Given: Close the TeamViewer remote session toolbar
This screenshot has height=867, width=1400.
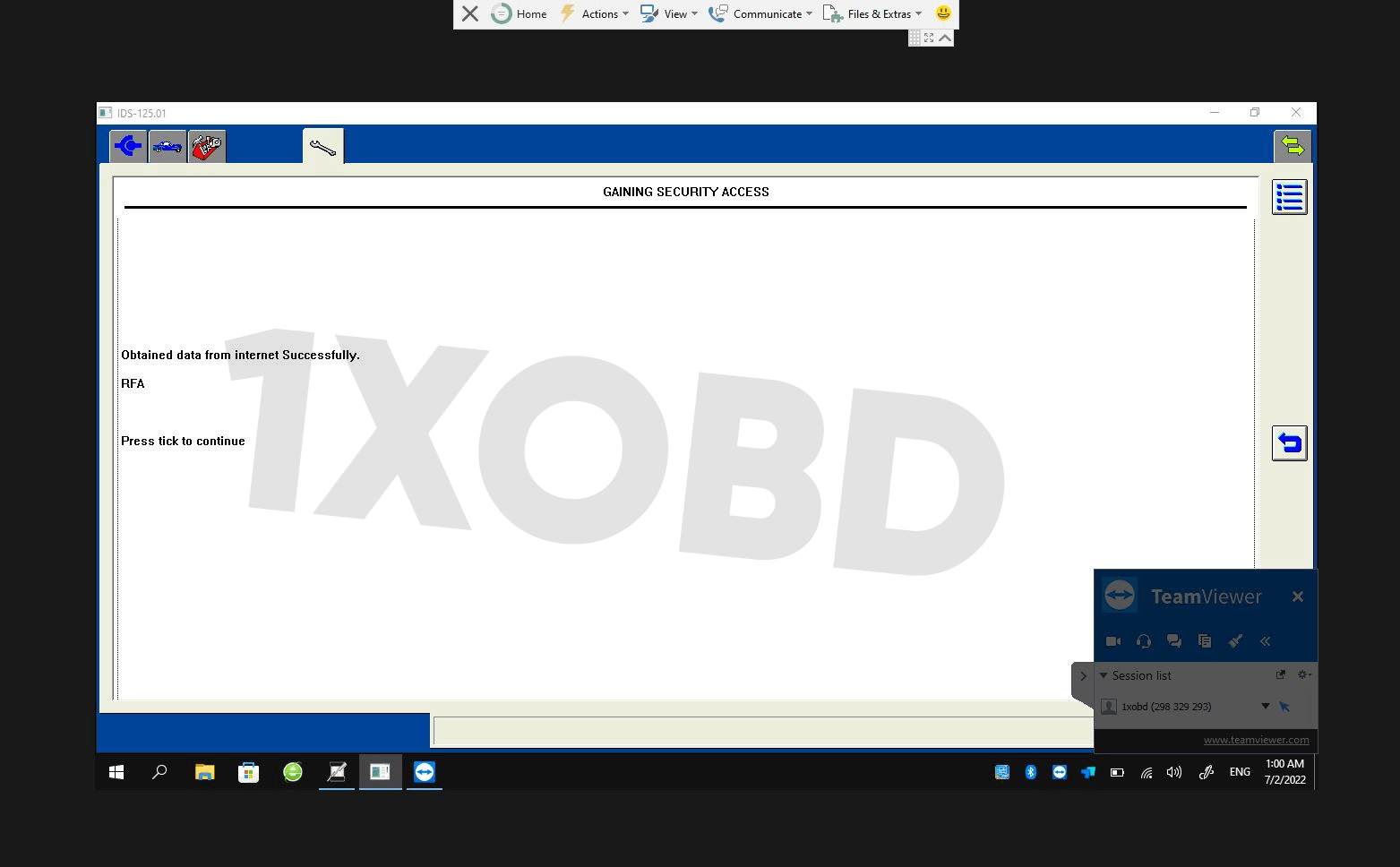Looking at the screenshot, I should tap(470, 13).
